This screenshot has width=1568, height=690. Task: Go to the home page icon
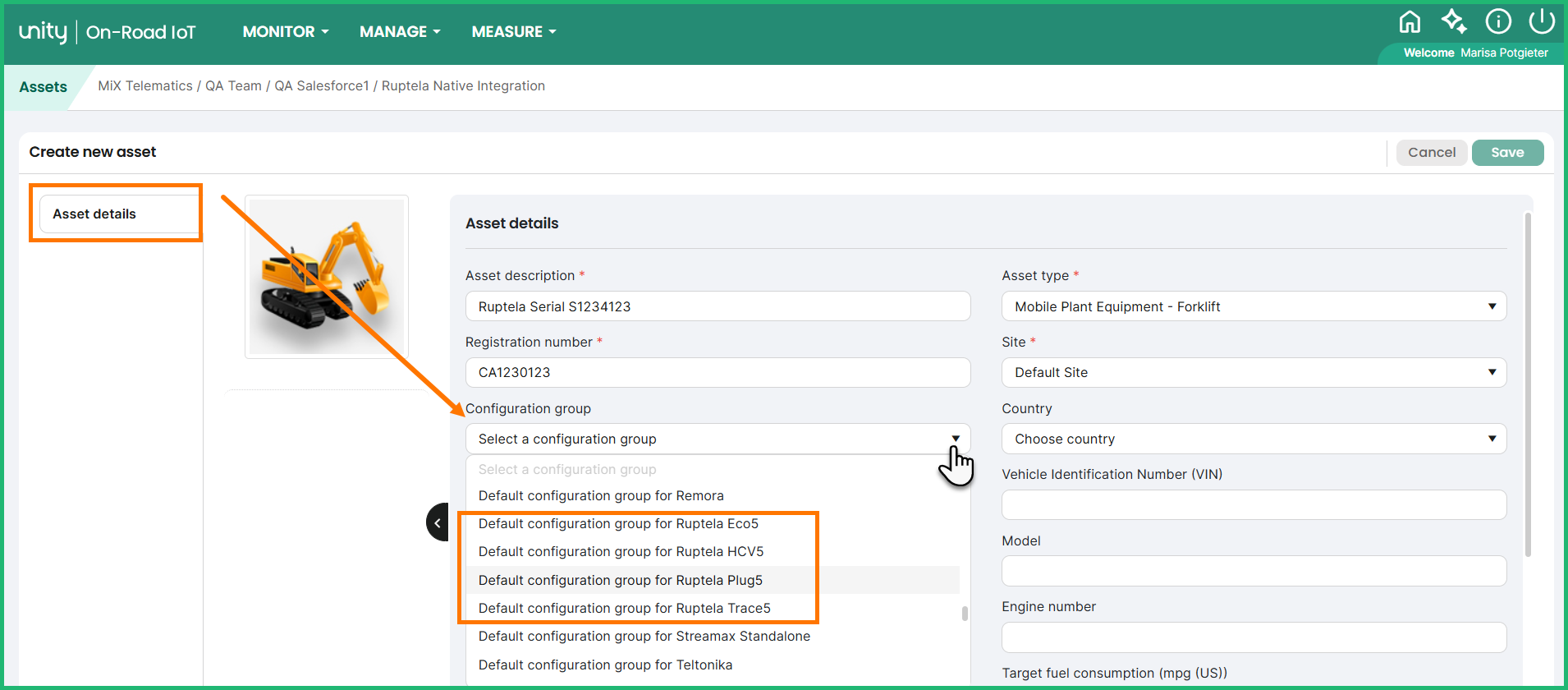(1410, 21)
